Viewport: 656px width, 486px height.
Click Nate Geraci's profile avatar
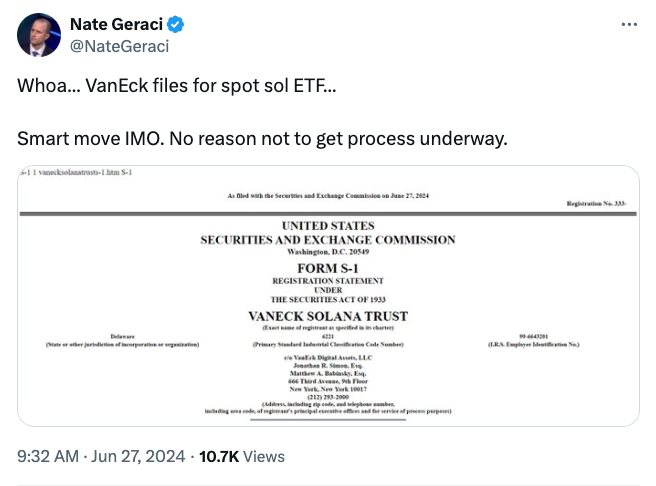(39, 34)
